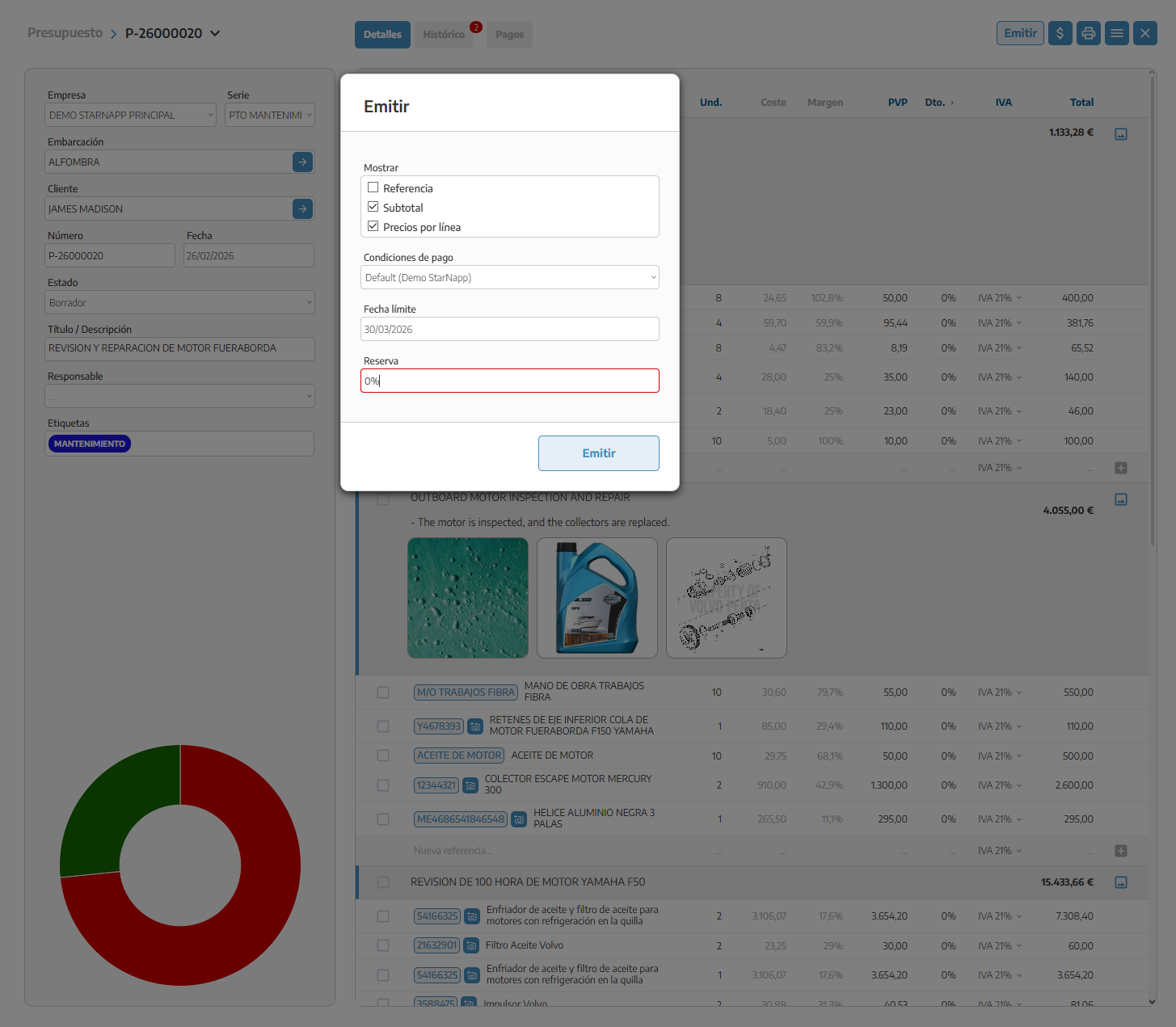The width and height of the screenshot is (1176, 1027).
Task: Click the add-line plus icon in Nueva referencia row
Action: [1121, 851]
